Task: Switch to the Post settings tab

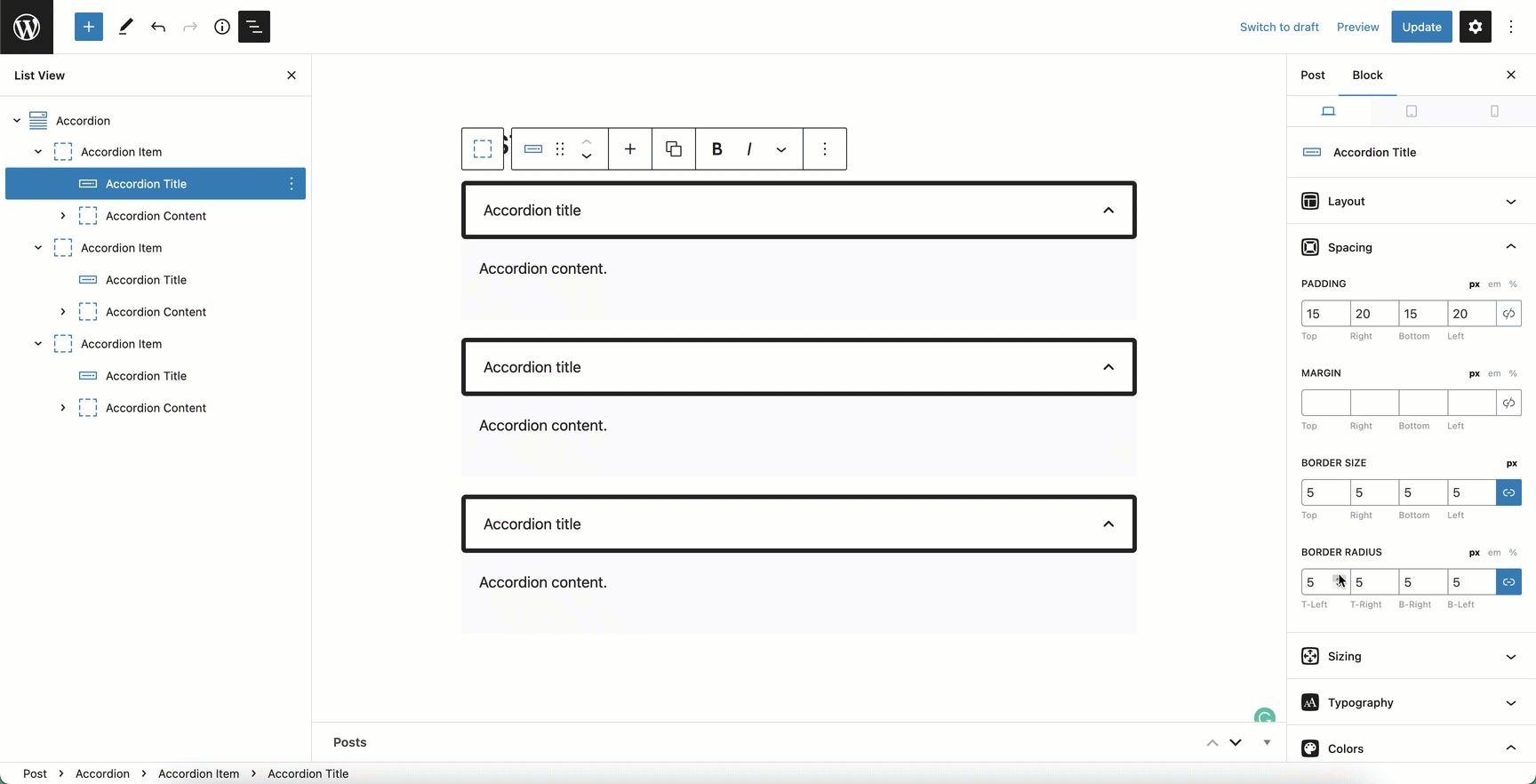Action: click(x=1313, y=75)
